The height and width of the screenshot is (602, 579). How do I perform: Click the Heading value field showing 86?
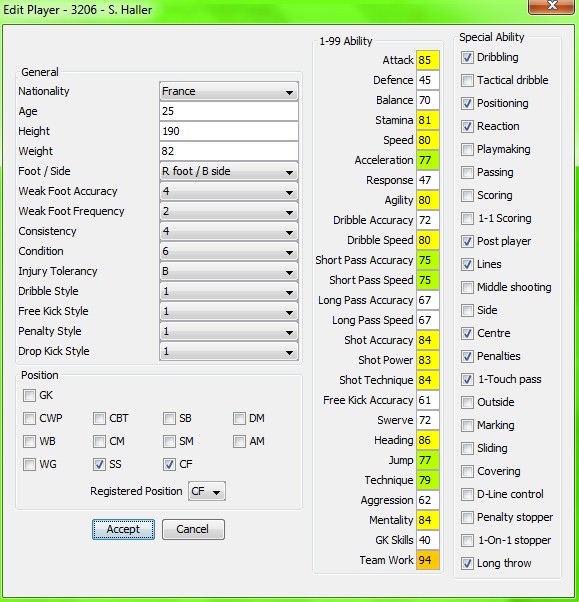click(x=428, y=440)
